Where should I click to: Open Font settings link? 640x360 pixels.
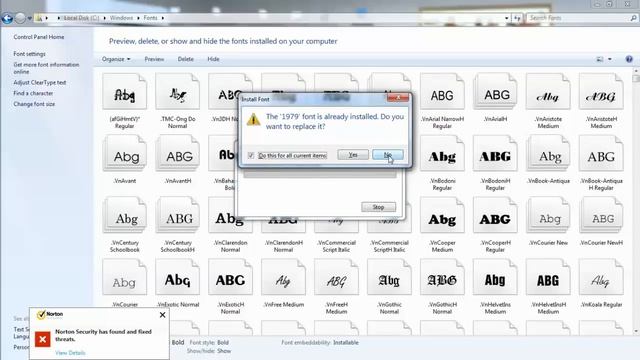pyautogui.click(x=29, y=54)
